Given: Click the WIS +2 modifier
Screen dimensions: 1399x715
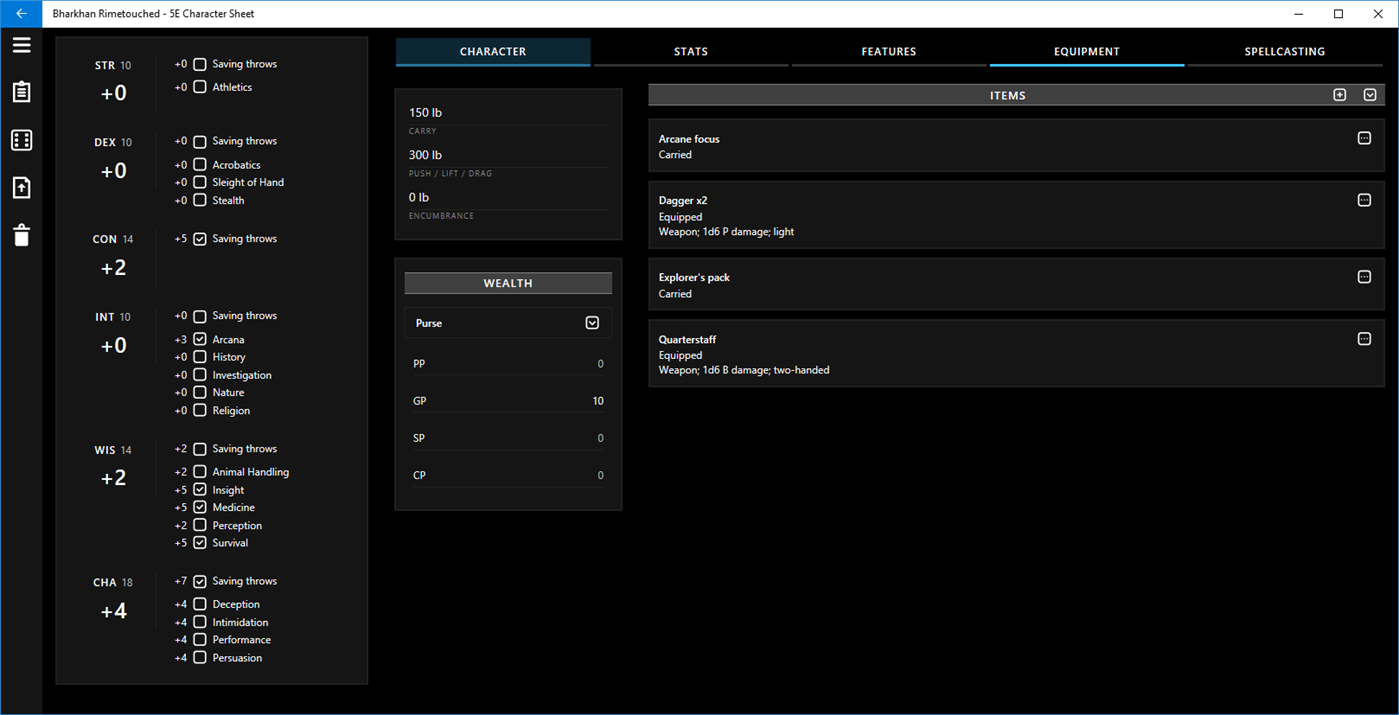Looking at the screenshot, I should tap(114, 478).
